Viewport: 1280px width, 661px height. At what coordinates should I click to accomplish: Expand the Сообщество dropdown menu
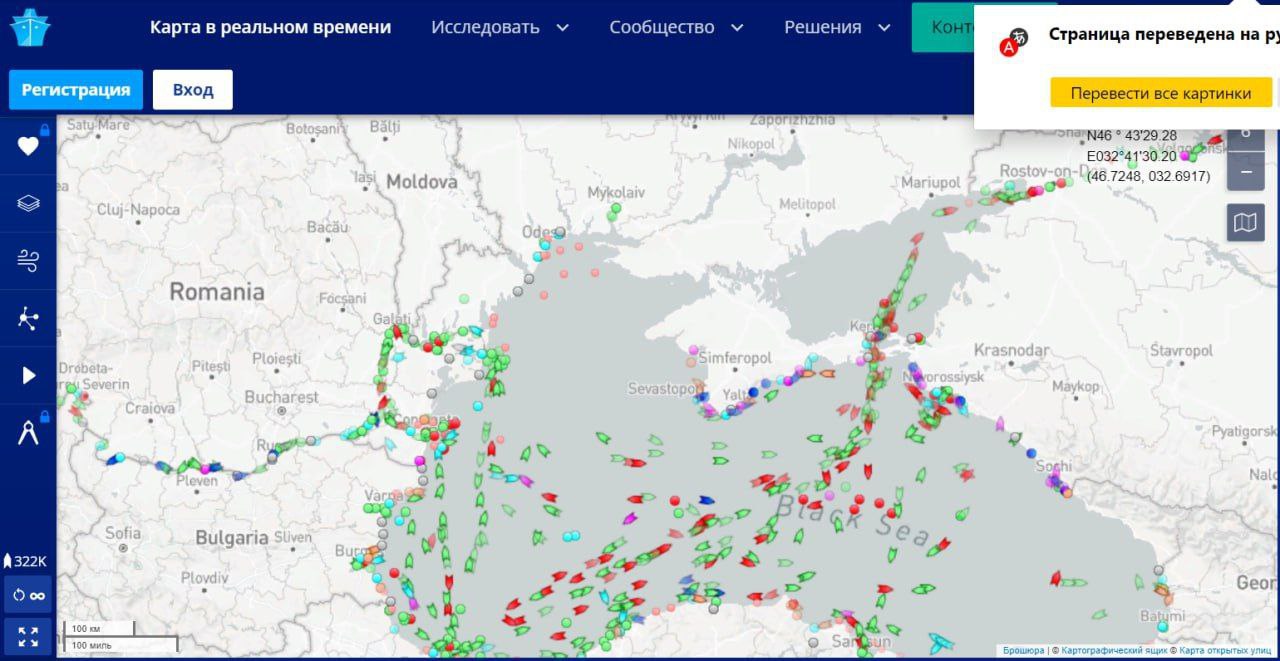click(x=676, y=27)
